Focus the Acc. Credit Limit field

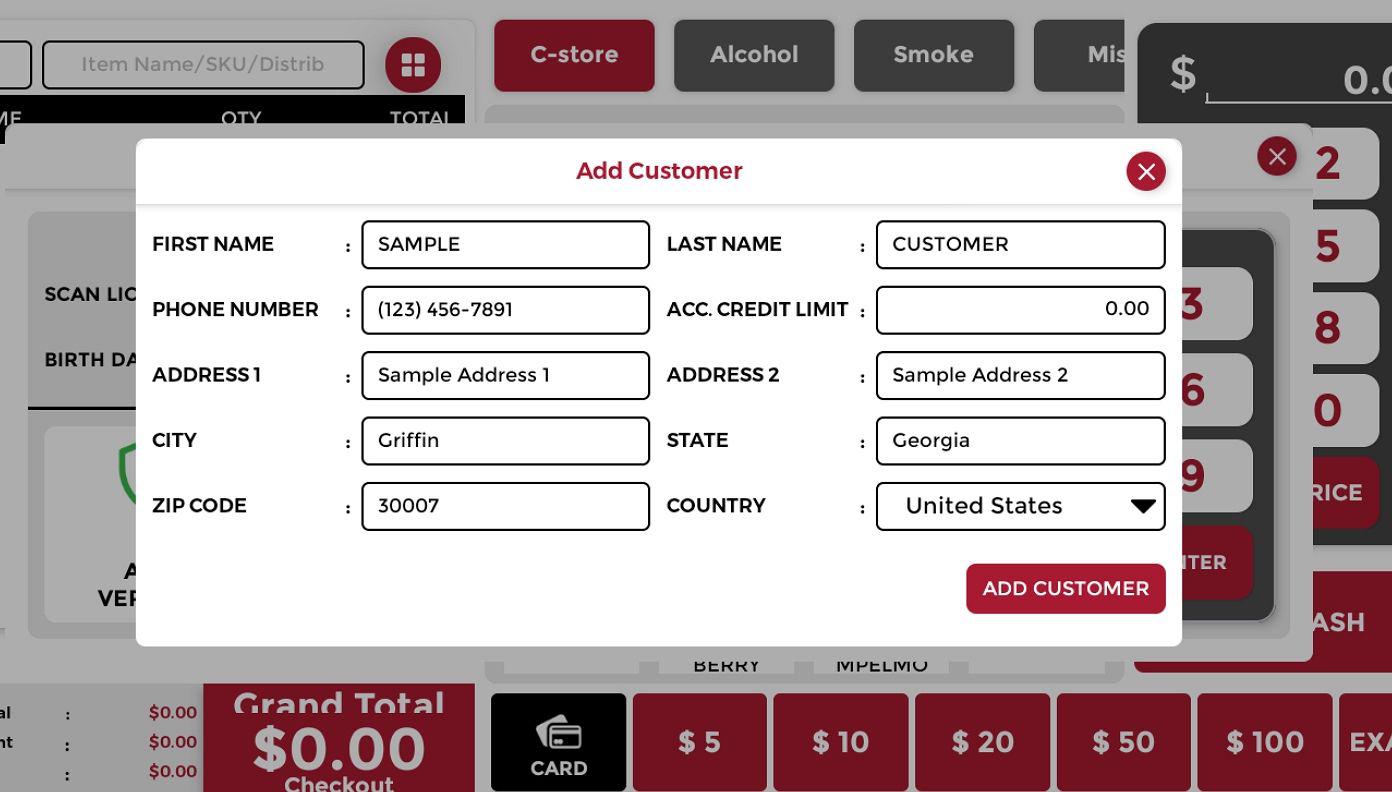click(x=1020, y=310)
